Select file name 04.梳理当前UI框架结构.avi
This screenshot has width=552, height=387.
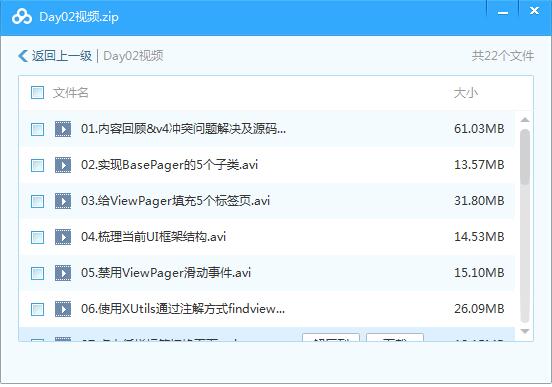tap(153, 237)
